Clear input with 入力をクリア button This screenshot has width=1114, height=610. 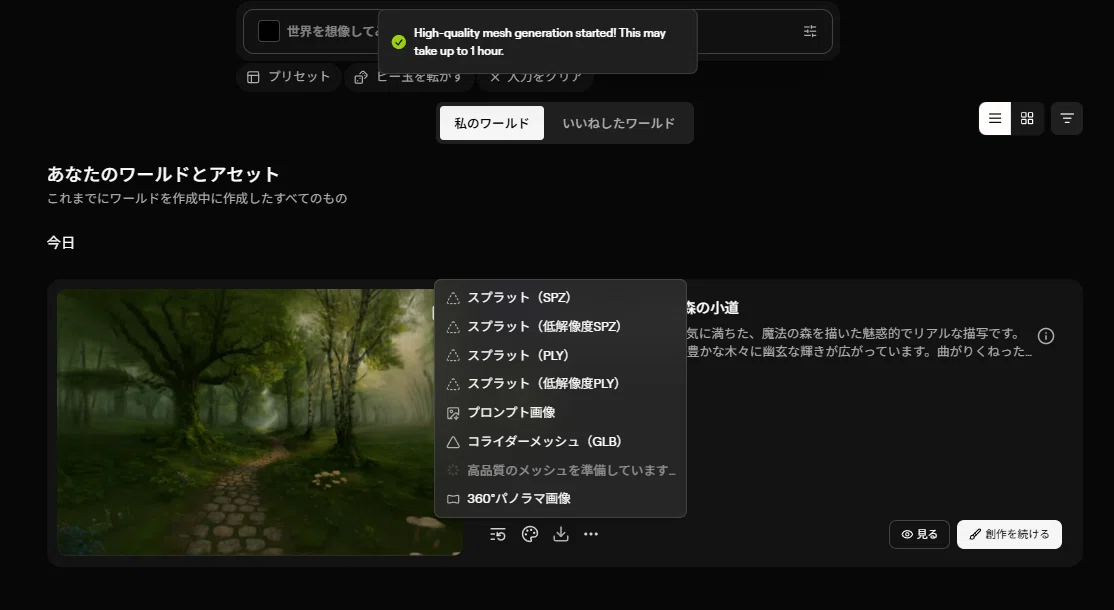536,77
